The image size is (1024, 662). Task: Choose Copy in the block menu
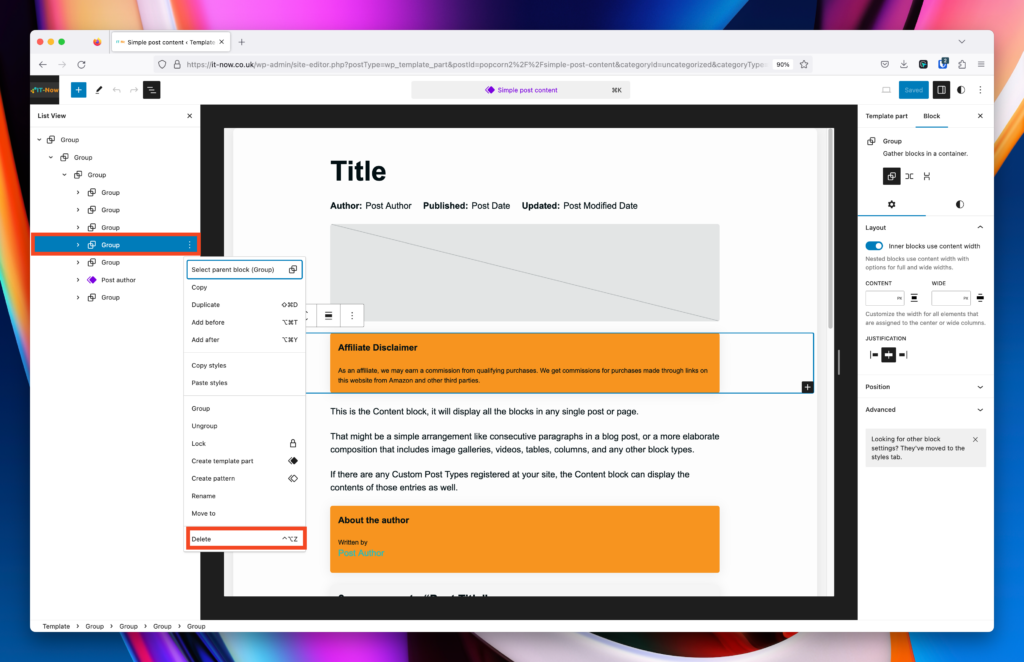point(244,287)
